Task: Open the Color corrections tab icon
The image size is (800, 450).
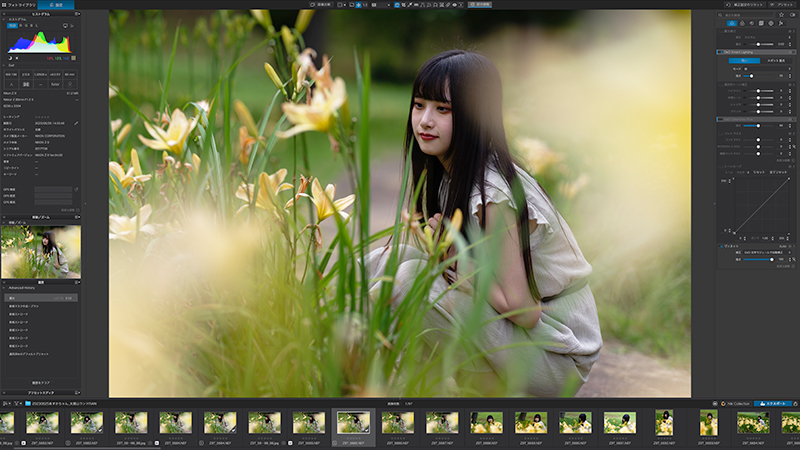Action: coord(742,23)
